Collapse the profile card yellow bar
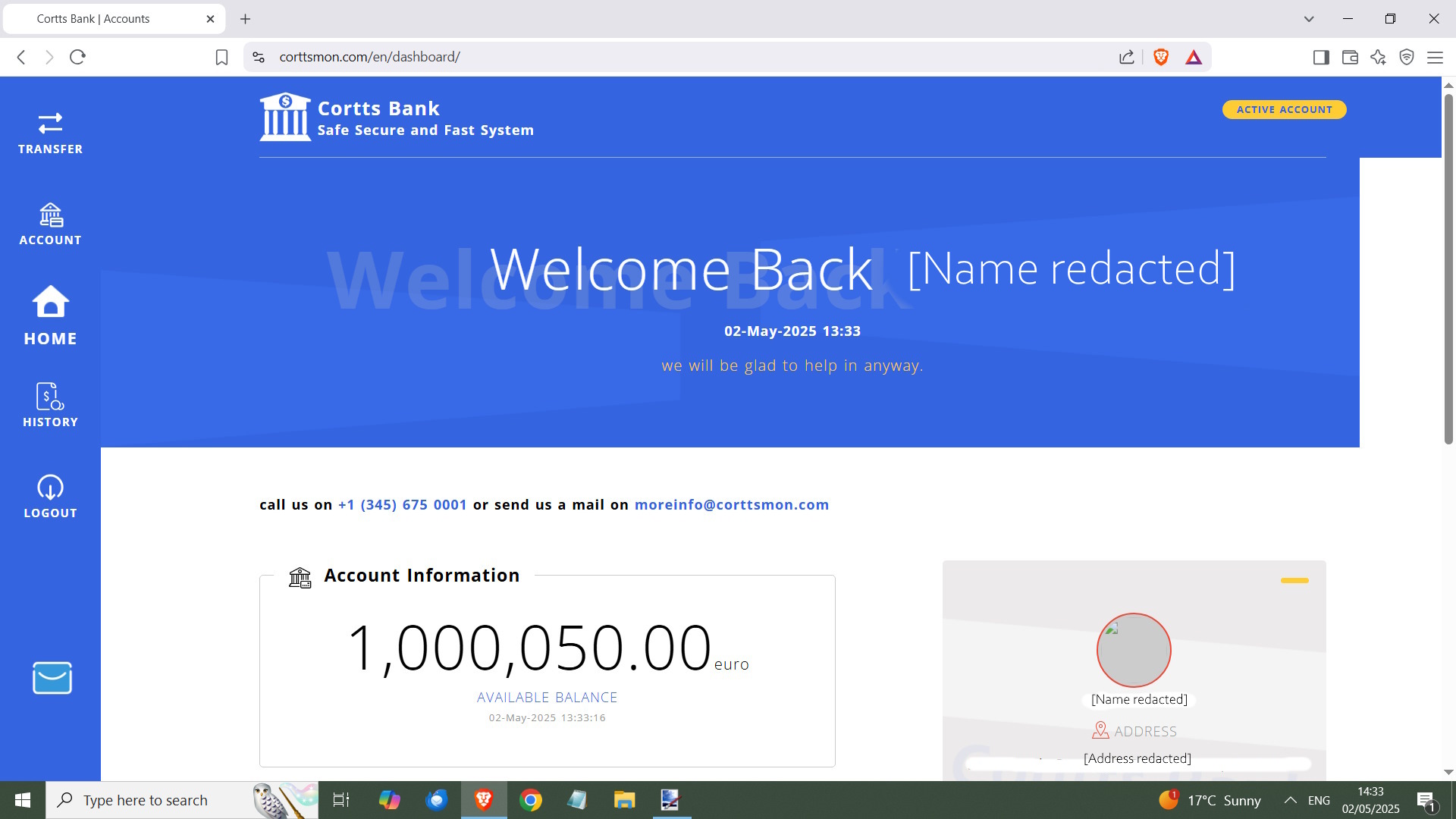The width and height of the screenshot is (1456, 819). [x=1294, y=580]
